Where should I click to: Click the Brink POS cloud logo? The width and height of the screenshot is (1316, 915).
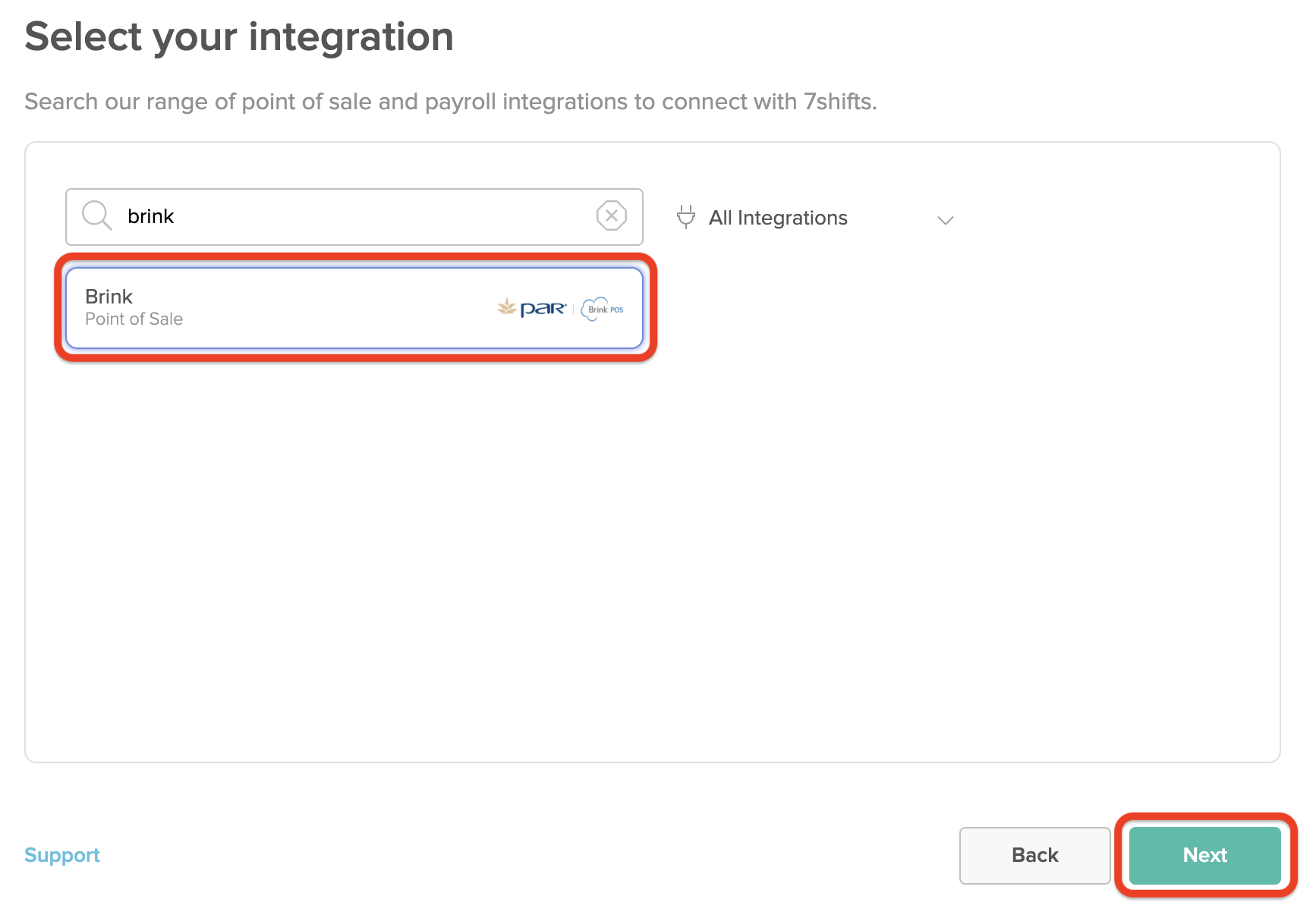tap(603, 309)
